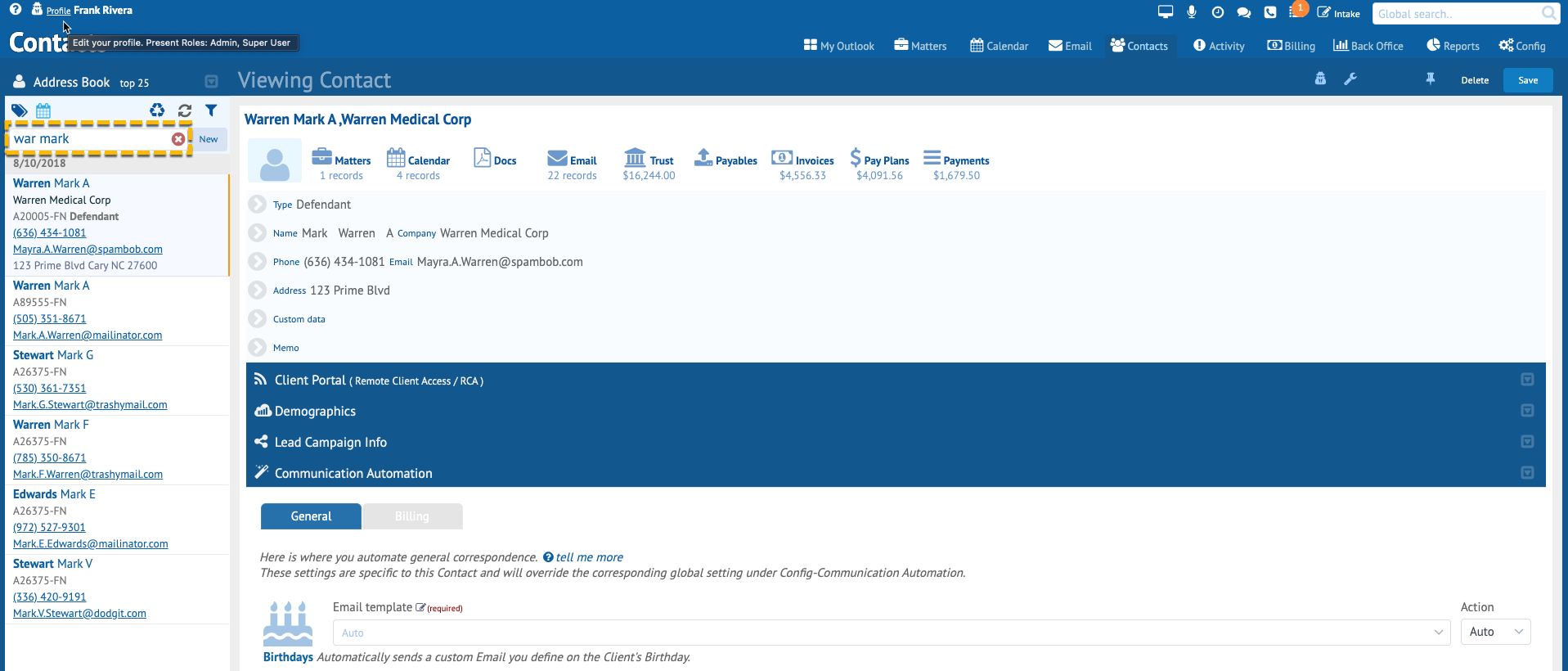Expand the Custom data row
Viewport: 1568px width, 671px height.
pyautogui.click(x=258, y=318)
